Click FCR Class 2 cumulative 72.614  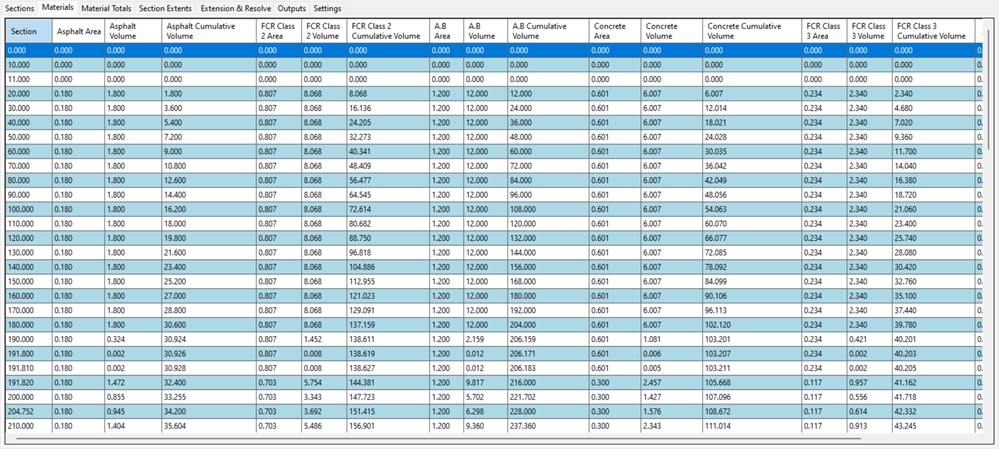tap(387, 209)
